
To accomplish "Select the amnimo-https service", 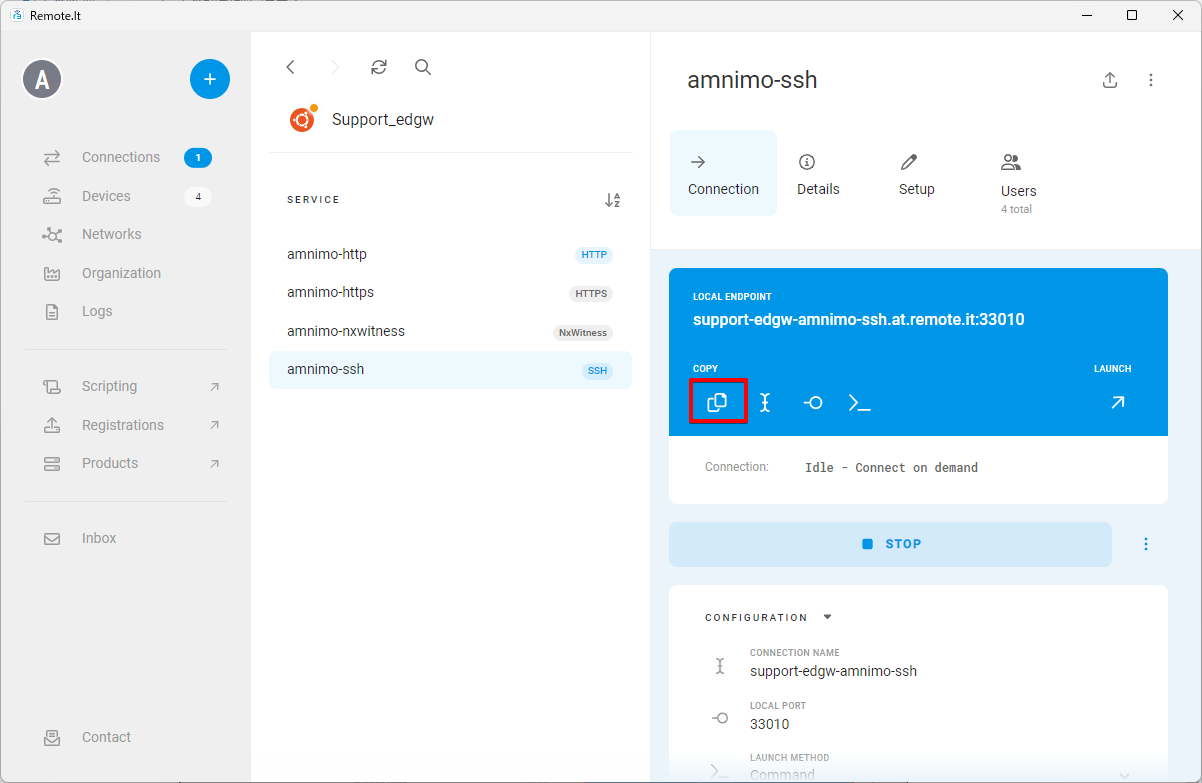I will coord(330,292).
